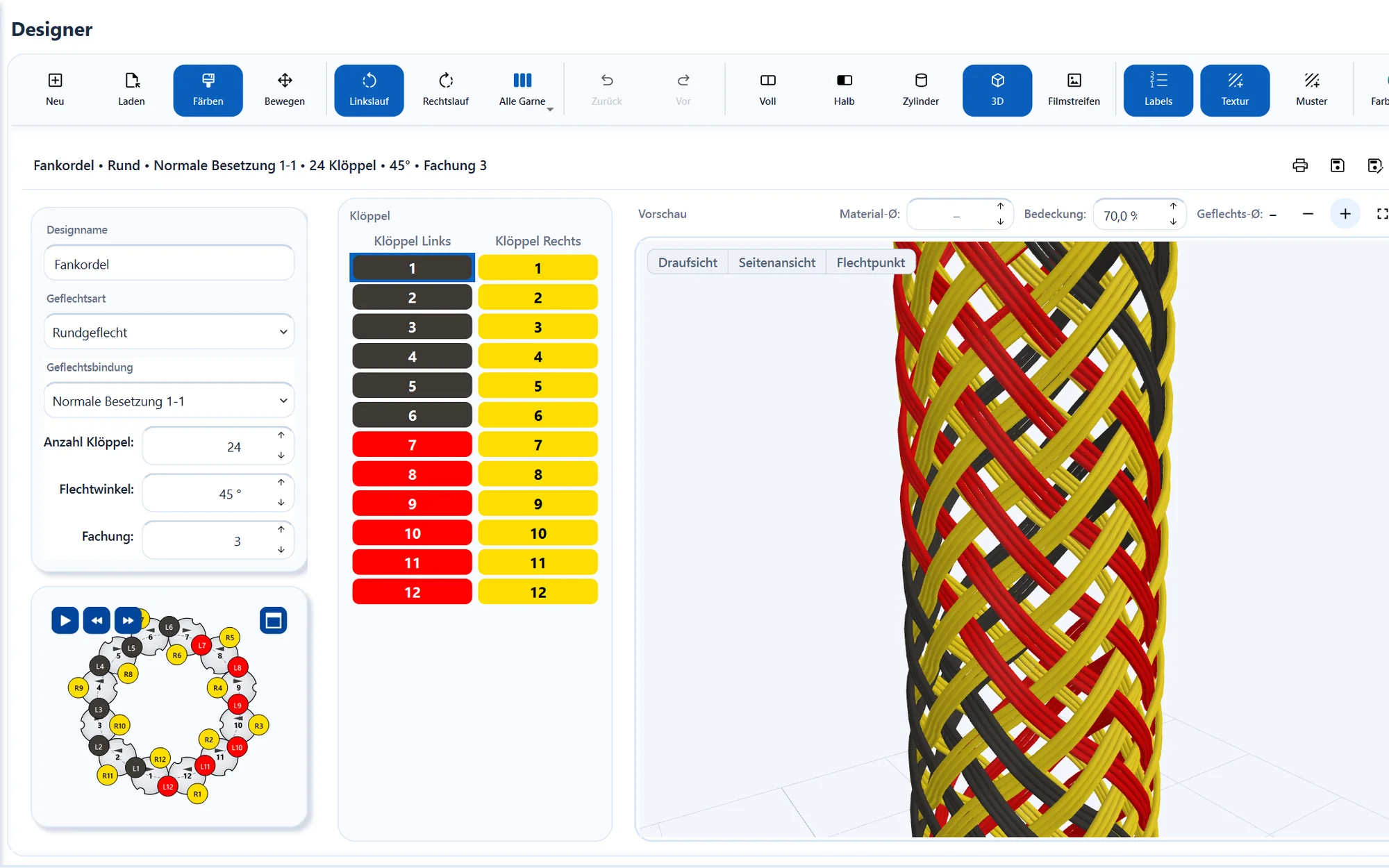Image resolution: width=1389 pixels, height=868 pixels.
Task: Decrease Flechtwinkel with down arrow
Action: [281, 502]
